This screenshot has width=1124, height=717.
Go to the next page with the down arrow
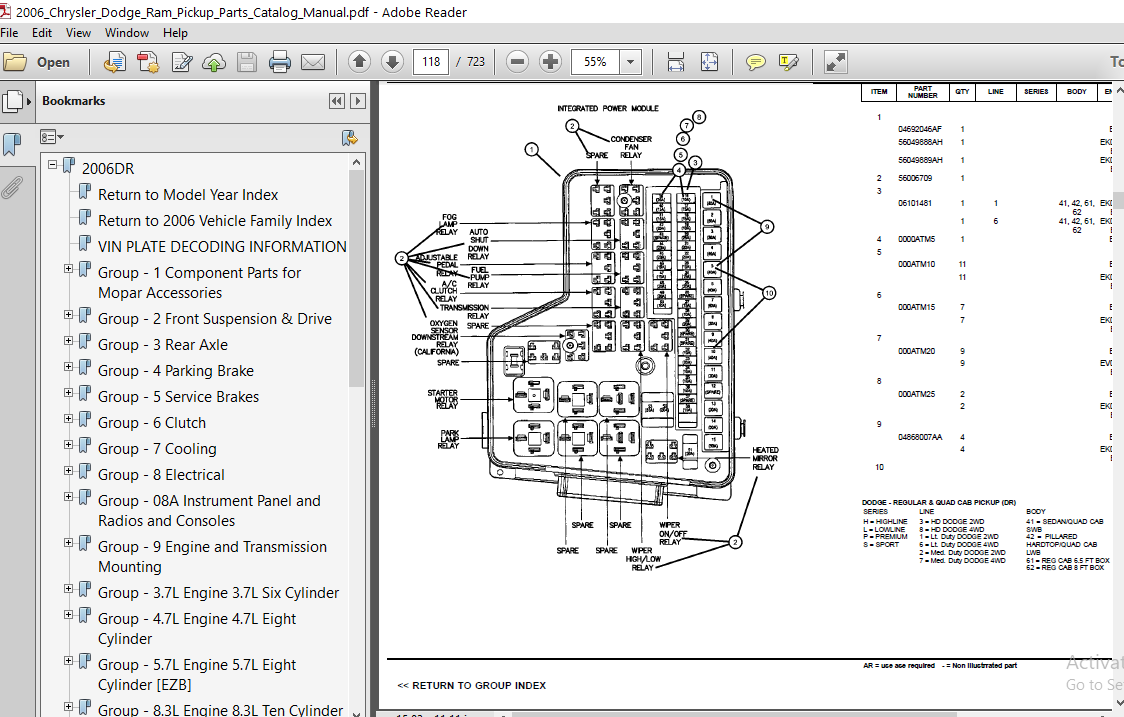coord(392,62)
